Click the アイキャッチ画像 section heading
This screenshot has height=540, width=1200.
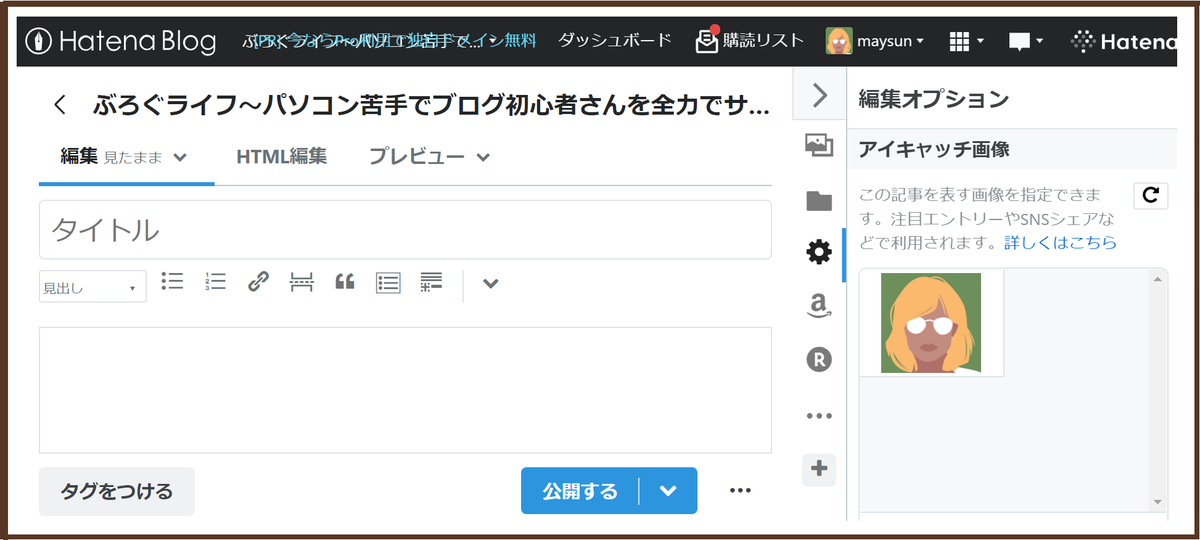click(x=933, y=150)
